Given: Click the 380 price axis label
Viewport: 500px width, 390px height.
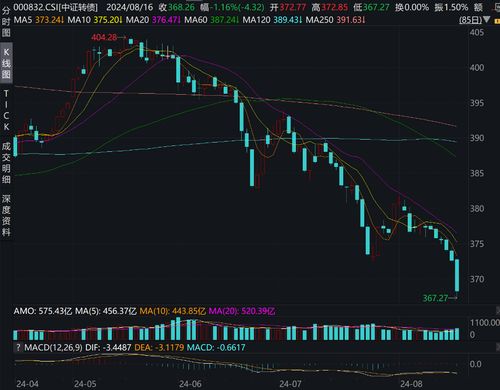Looking at the screenshot, I should [477, 209].
